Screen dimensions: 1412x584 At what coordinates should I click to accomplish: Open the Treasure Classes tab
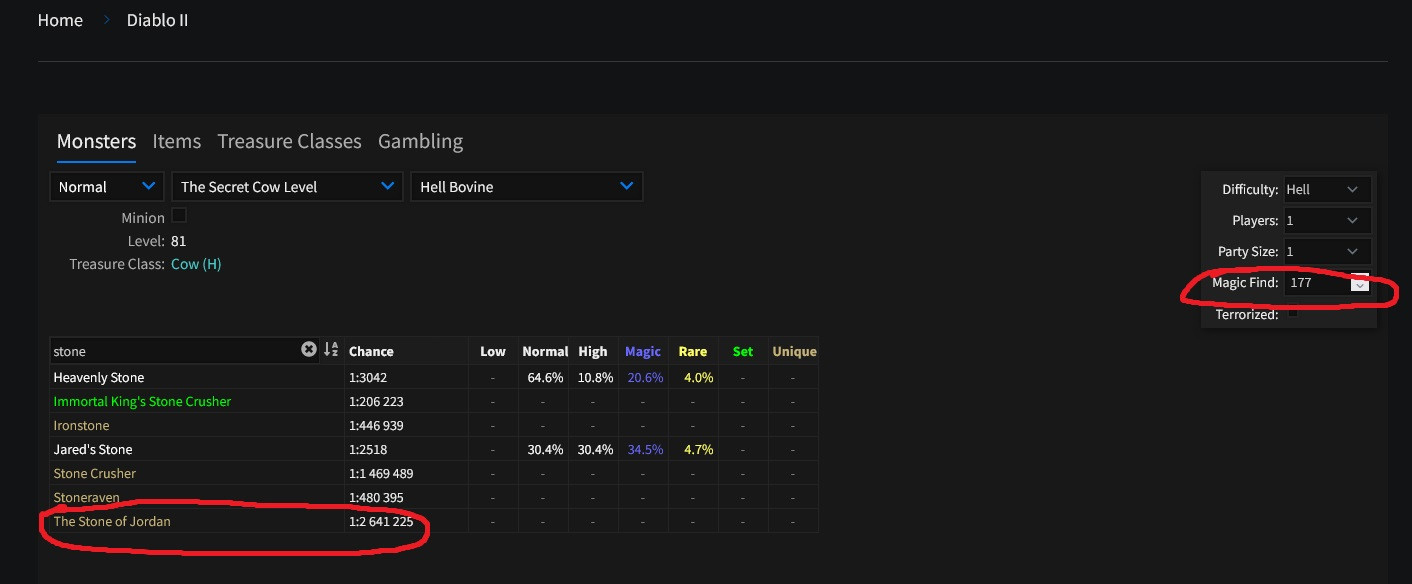(x=289, y=141)
